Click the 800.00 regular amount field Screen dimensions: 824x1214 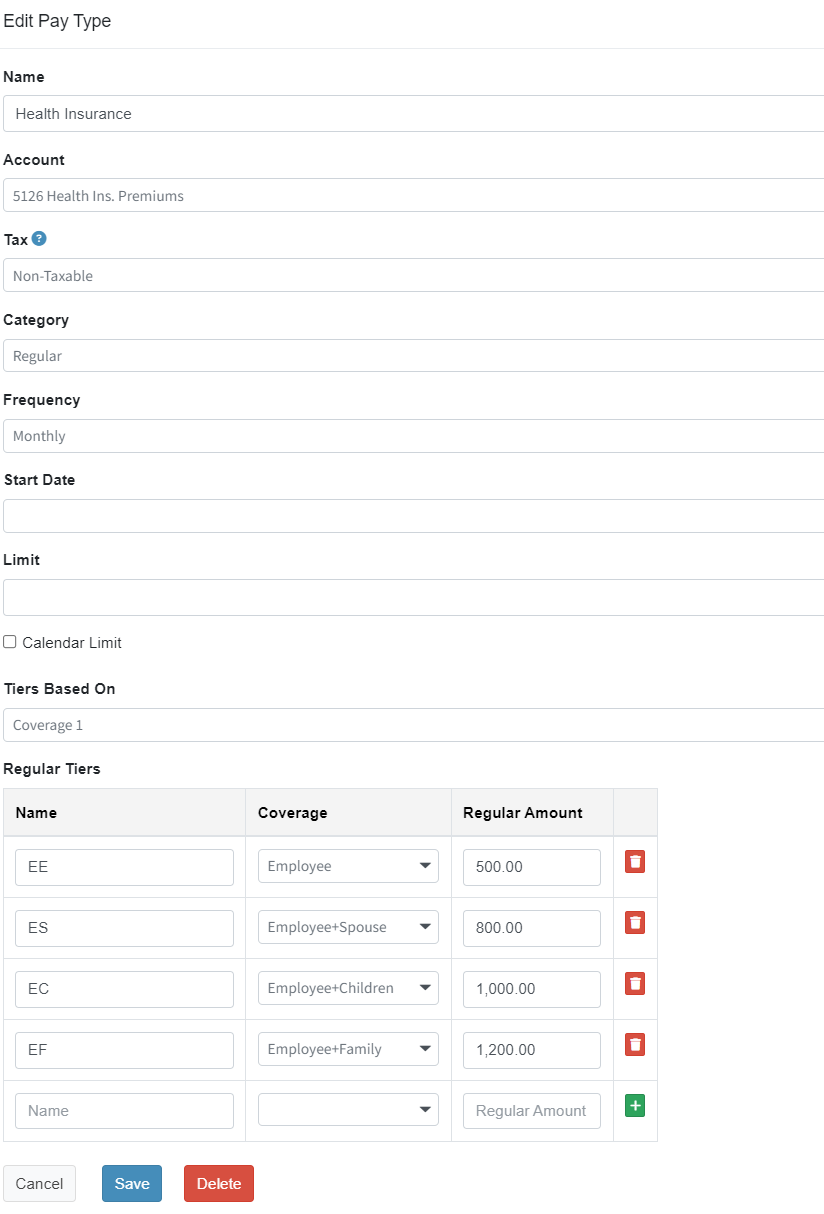click(532, 928)
